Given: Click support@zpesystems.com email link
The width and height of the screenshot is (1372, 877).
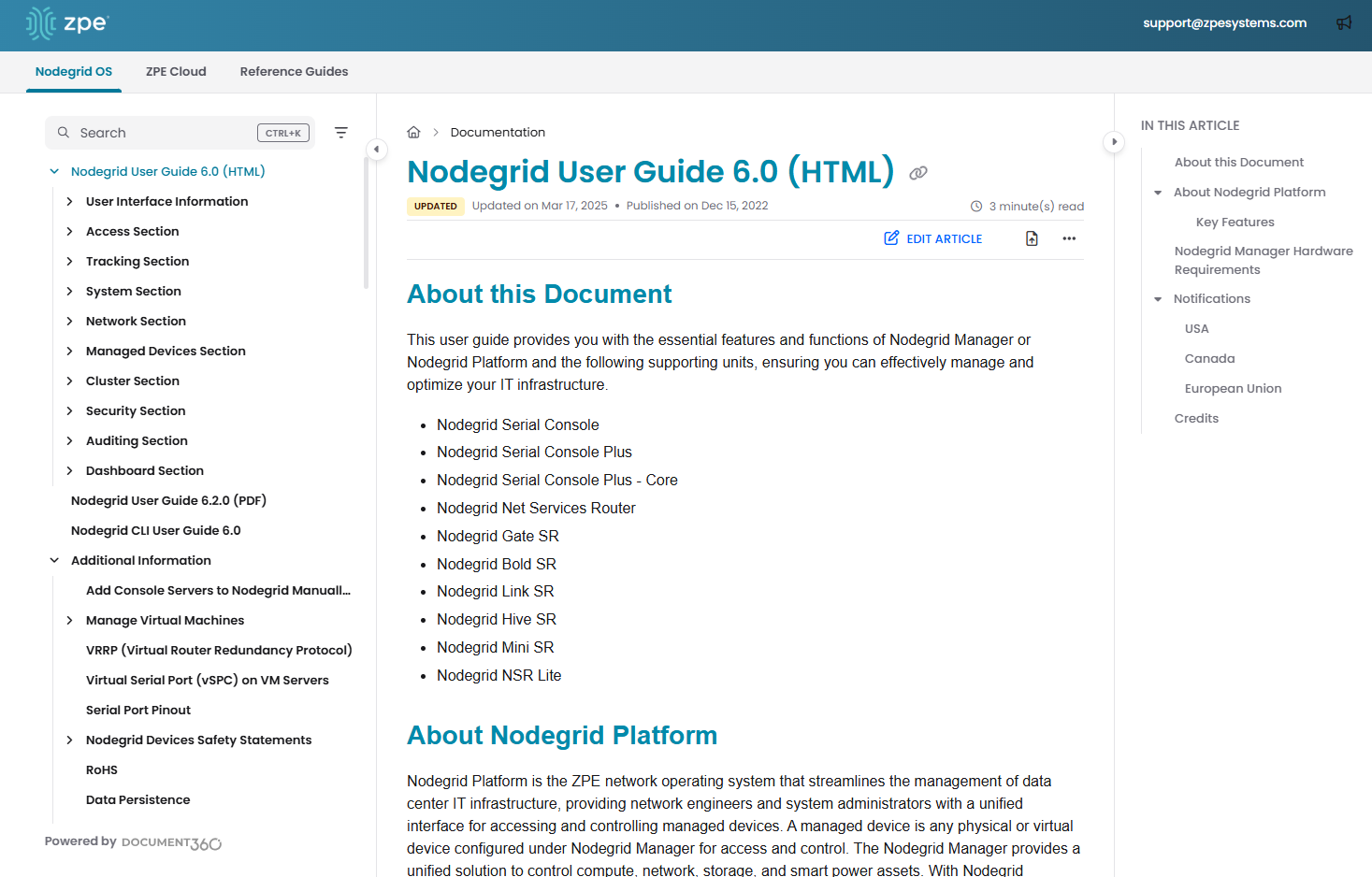Looking at the screenshot, I should tap(1224, 22).
